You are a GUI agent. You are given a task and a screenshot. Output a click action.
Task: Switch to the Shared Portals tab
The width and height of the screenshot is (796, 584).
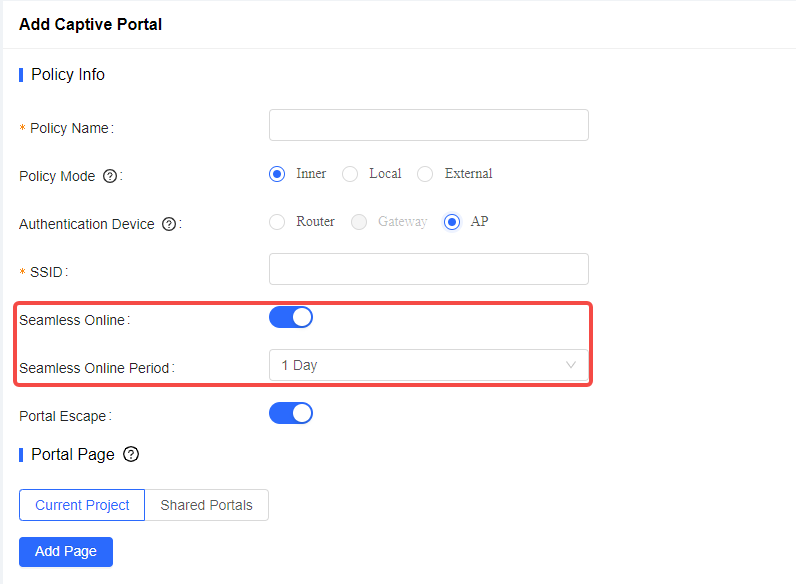[x=207, y=505]
